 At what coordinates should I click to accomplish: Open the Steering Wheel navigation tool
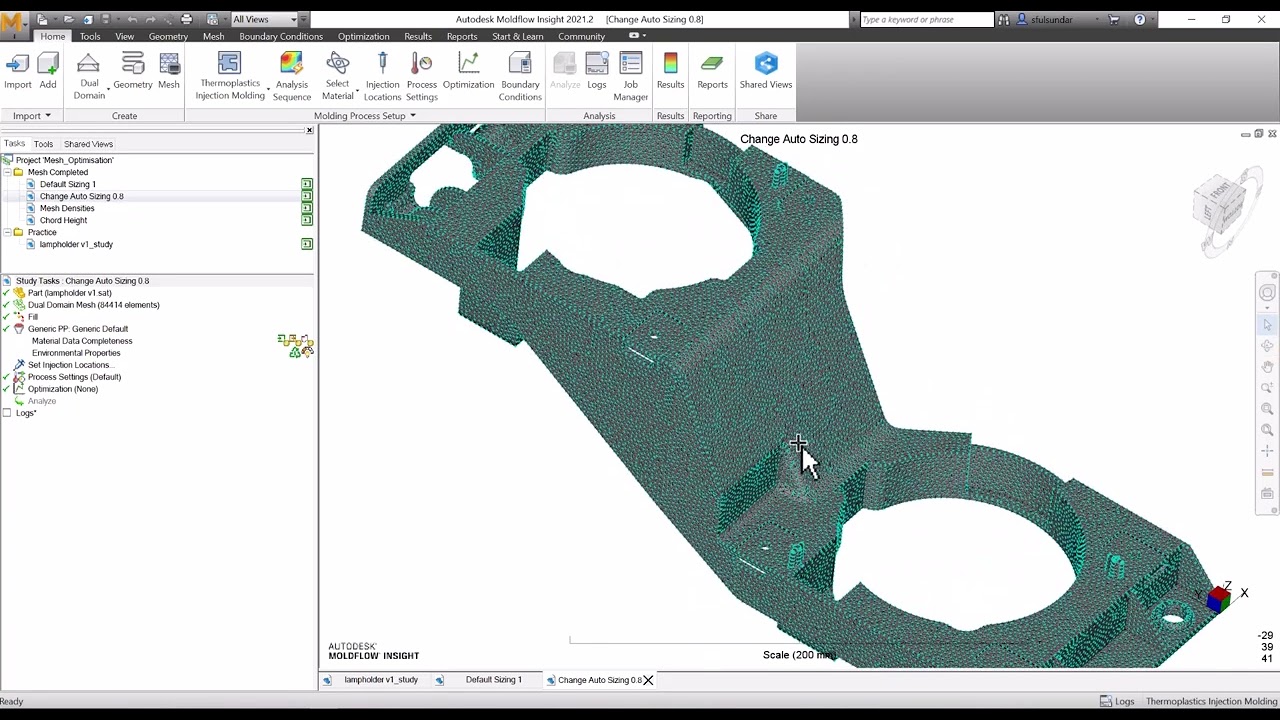pos(1267,293)
